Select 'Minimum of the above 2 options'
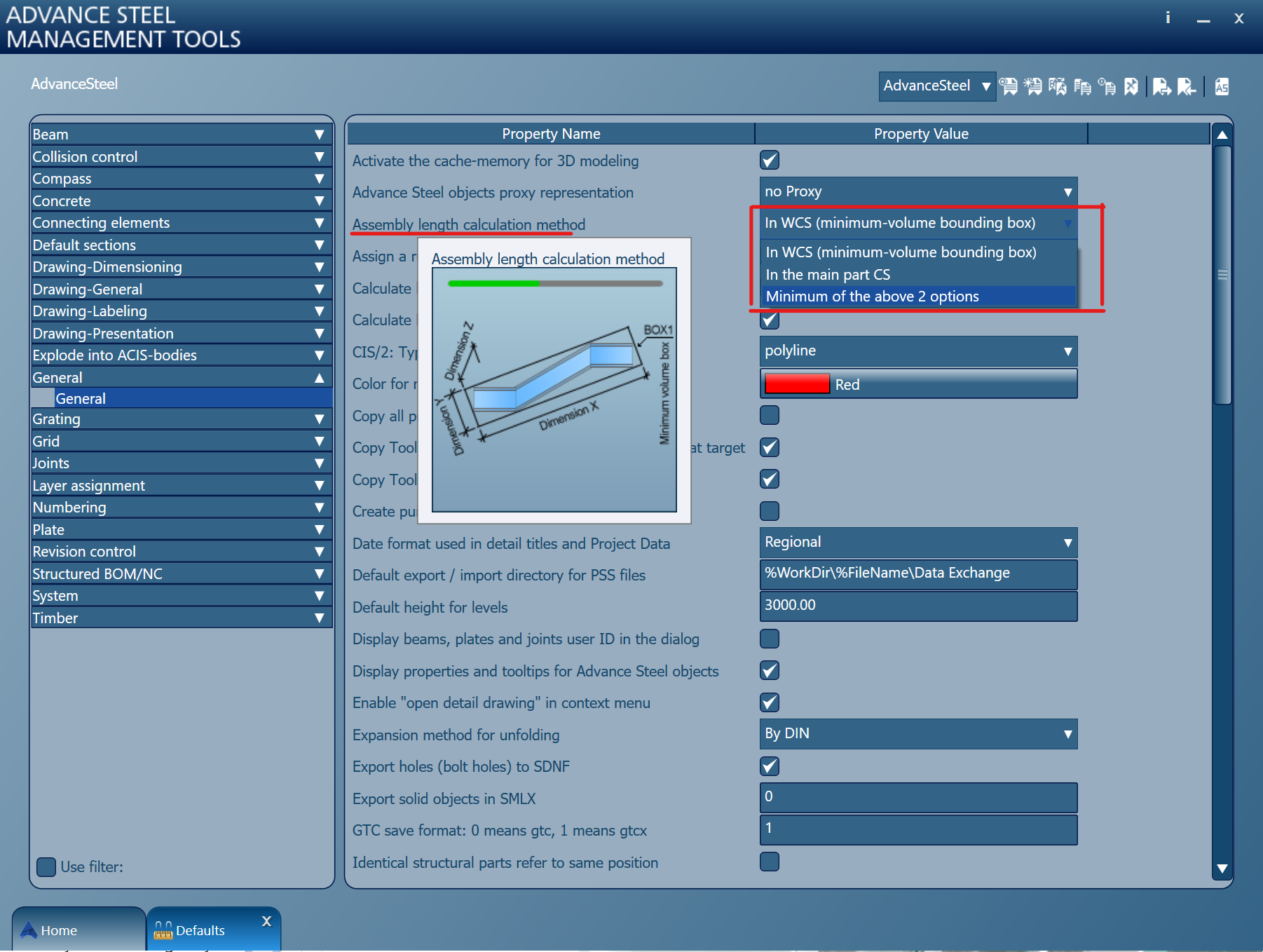This screenshot has height=952, width=1263. click(918, 297)
